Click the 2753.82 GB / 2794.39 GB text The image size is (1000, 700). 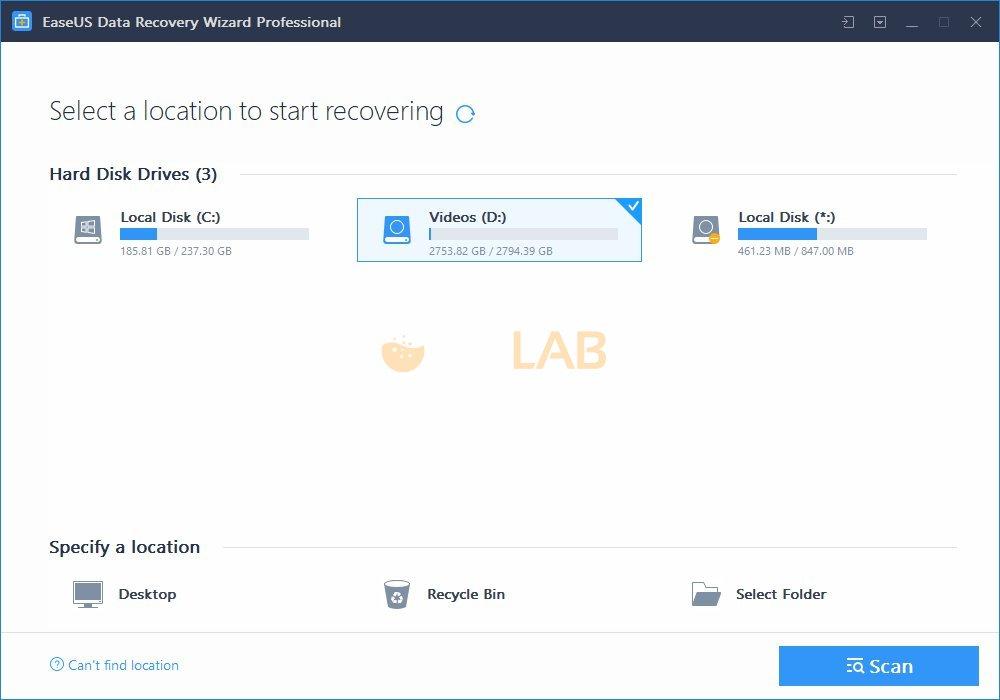tap(490, 251)
